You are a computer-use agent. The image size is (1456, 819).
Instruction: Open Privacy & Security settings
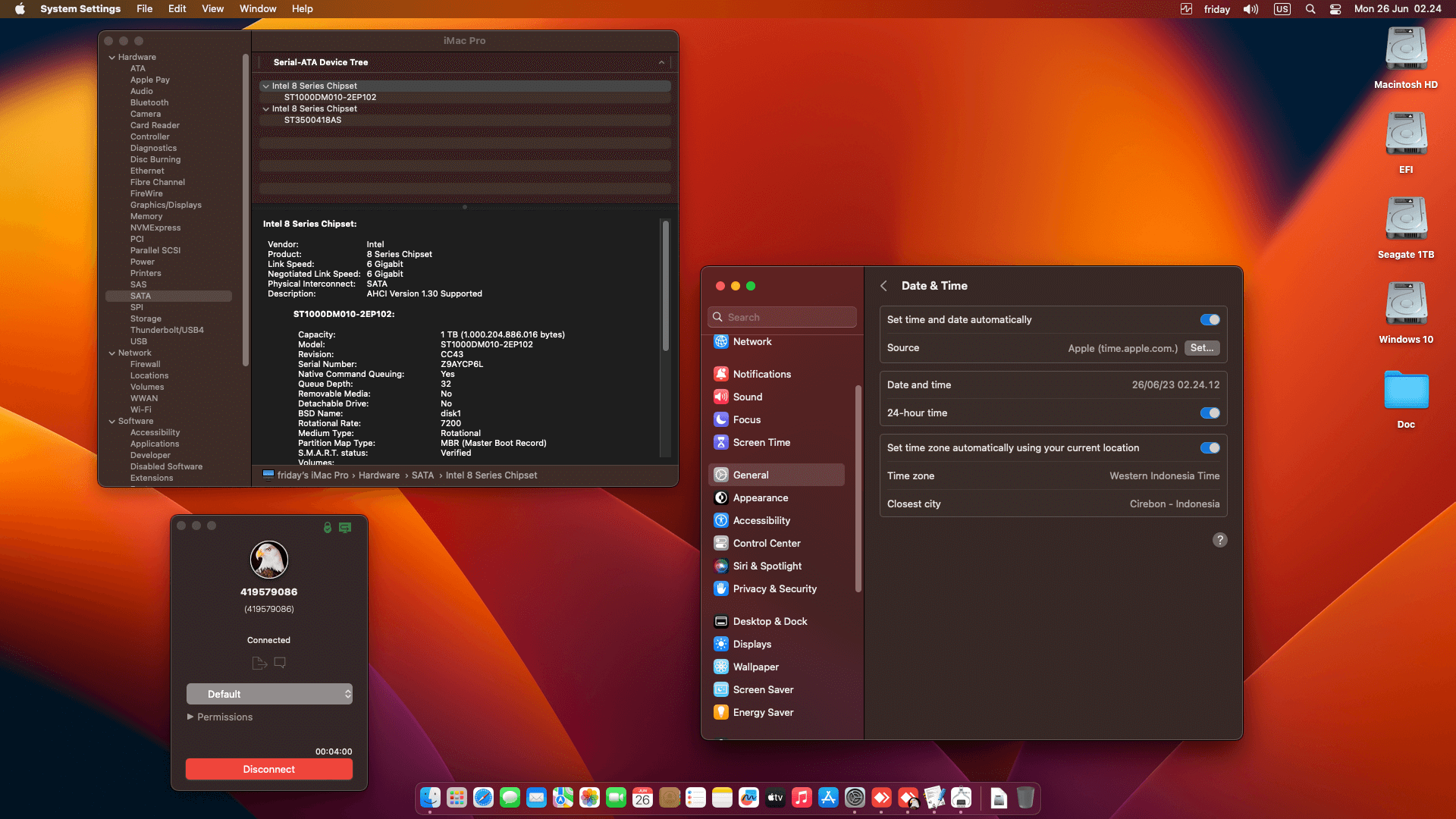click(x=774, y=588)
